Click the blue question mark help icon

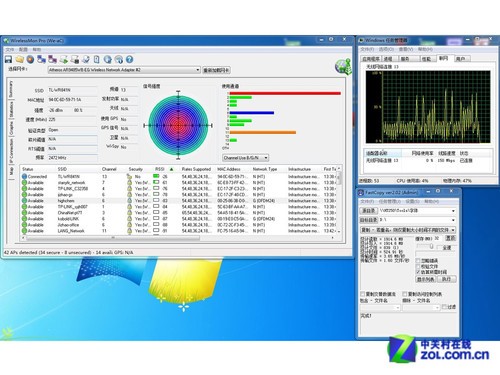[129, 60]
